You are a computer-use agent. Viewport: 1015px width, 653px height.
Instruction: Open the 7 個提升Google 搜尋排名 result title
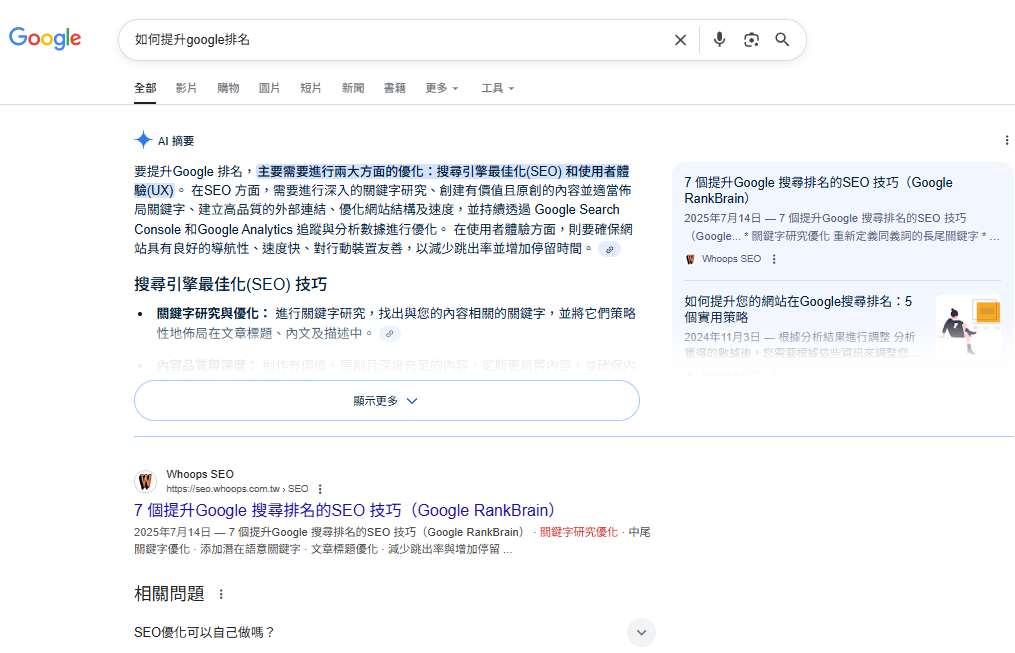(344, 510)
